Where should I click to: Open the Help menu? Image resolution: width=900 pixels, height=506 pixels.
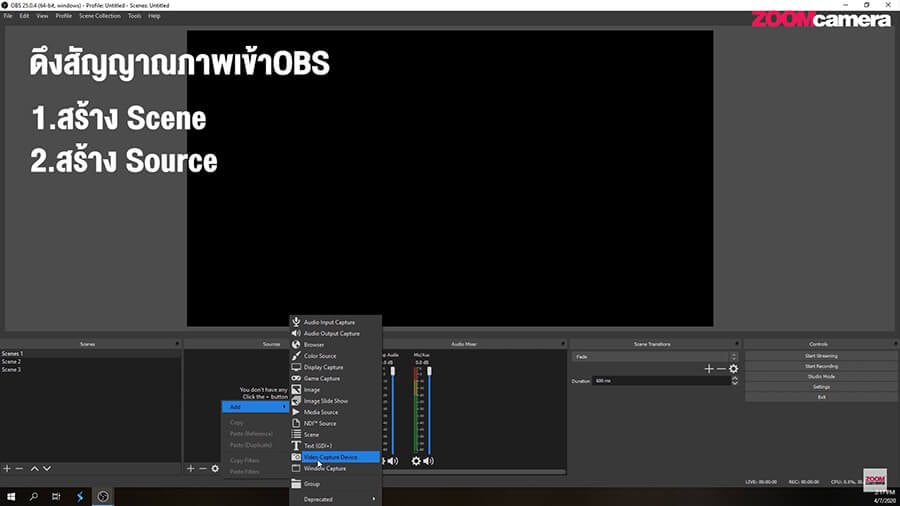tap(154, 16)
